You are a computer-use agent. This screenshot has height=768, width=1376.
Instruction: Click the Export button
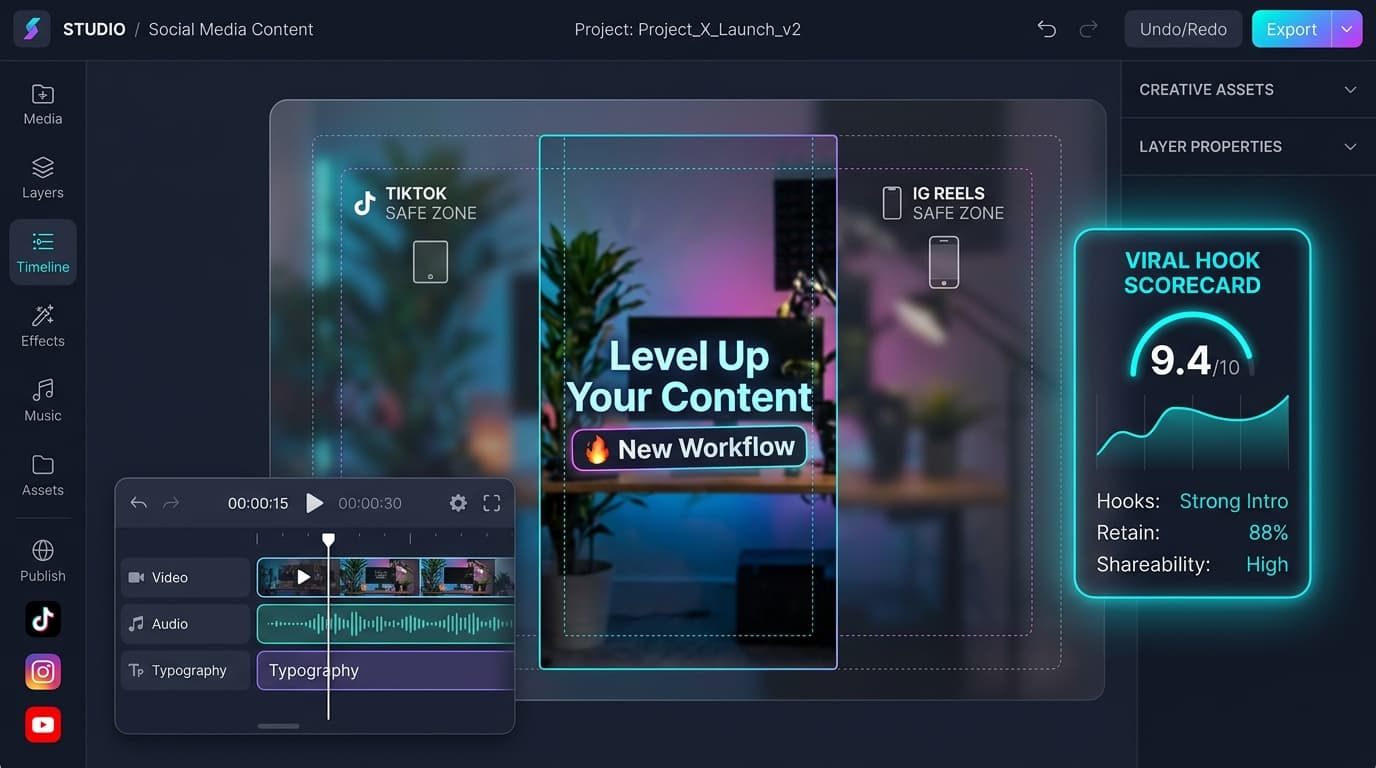(1292, 29)
